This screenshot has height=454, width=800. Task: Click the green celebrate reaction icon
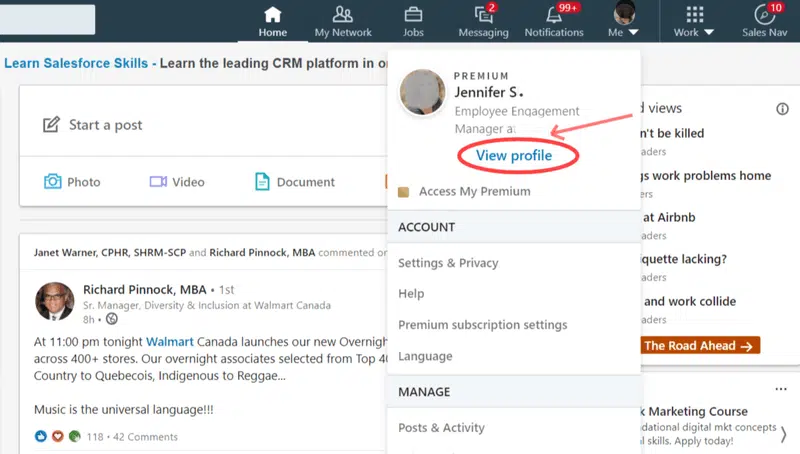click(x=74, y=436)
